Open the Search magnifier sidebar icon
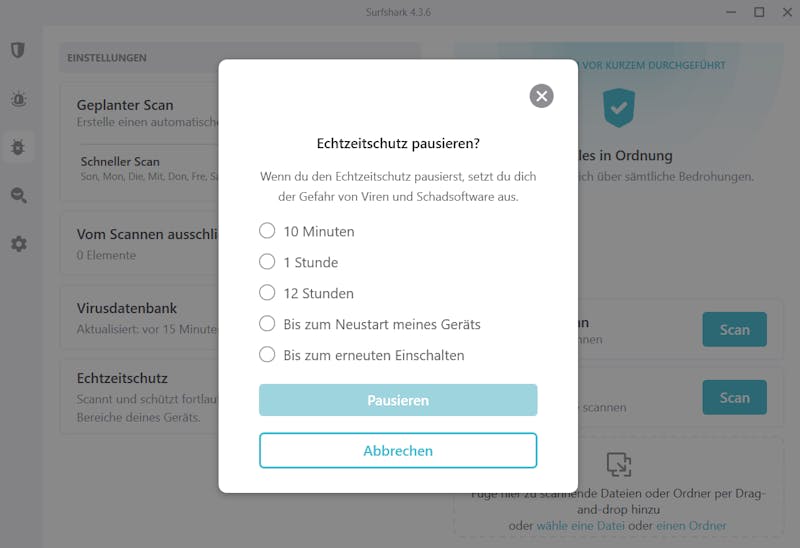This screenshot has width=800, height=548. pos(19,195)
